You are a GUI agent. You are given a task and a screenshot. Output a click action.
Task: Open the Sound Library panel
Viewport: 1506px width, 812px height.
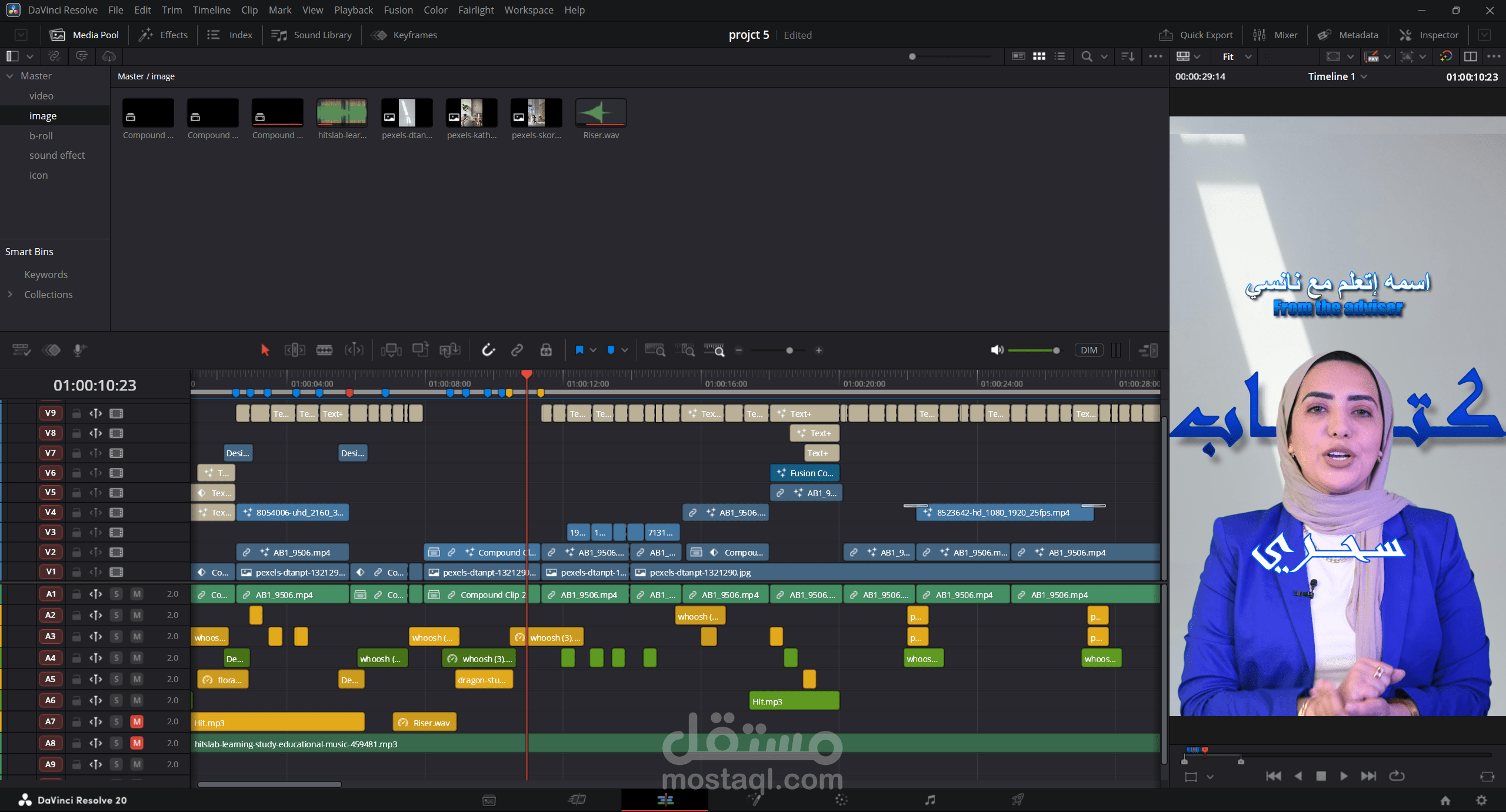coord(311,35)
